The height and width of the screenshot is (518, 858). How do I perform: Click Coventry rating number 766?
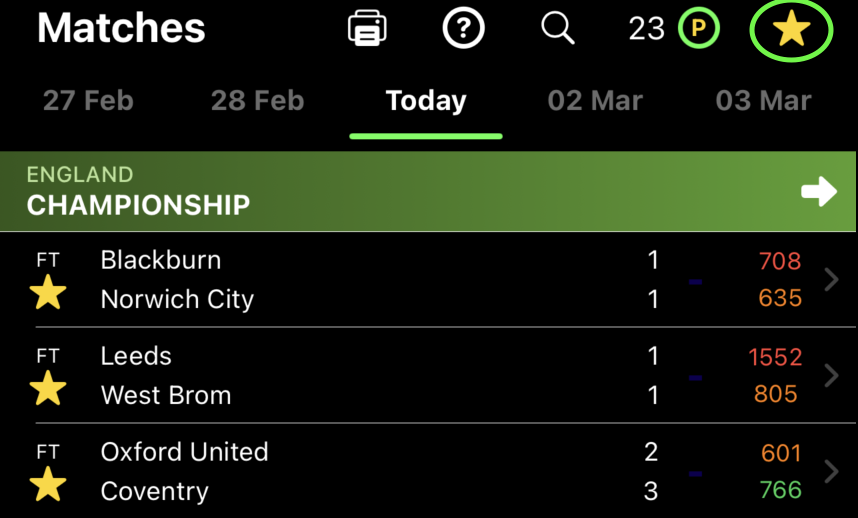click(780, 490)
